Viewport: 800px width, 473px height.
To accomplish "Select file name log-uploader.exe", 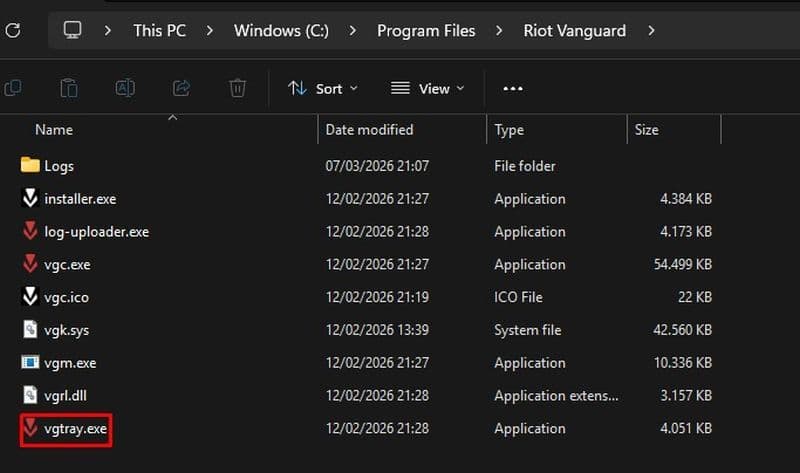I will (96, 232).
